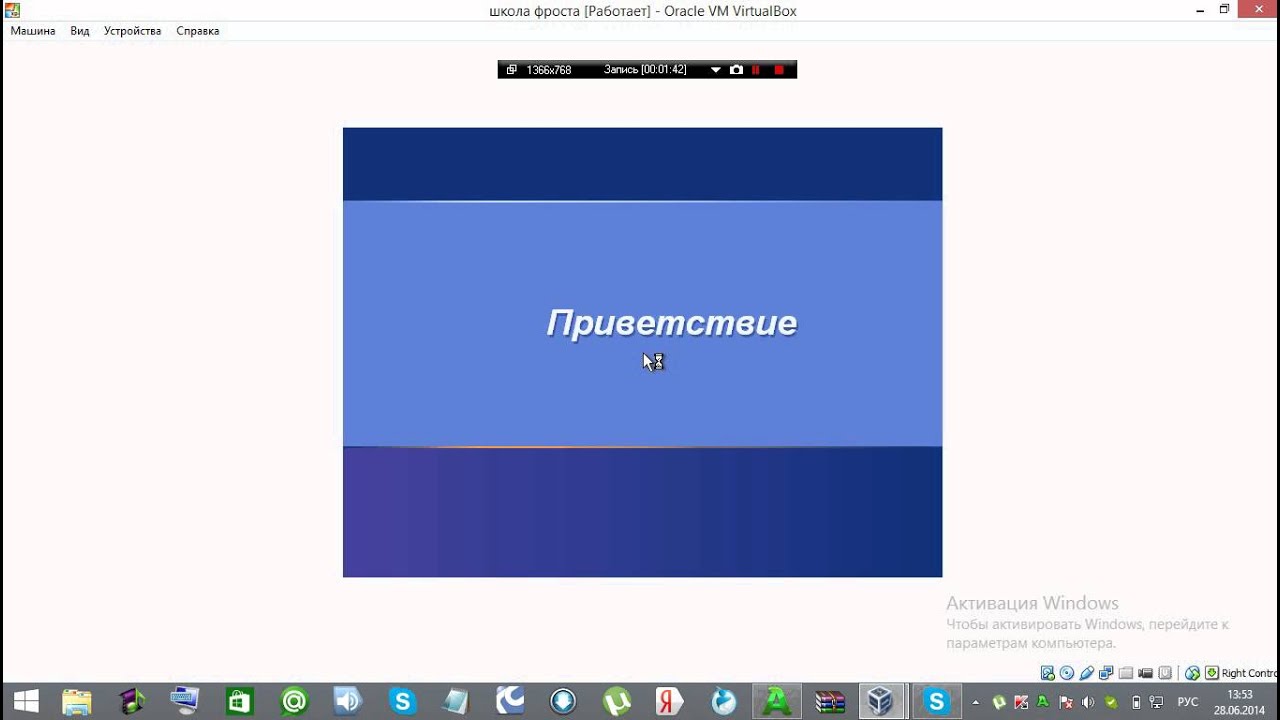Click the VirtualBox title bar app icon
The image size is (1280, 720).
click(12, 10)
